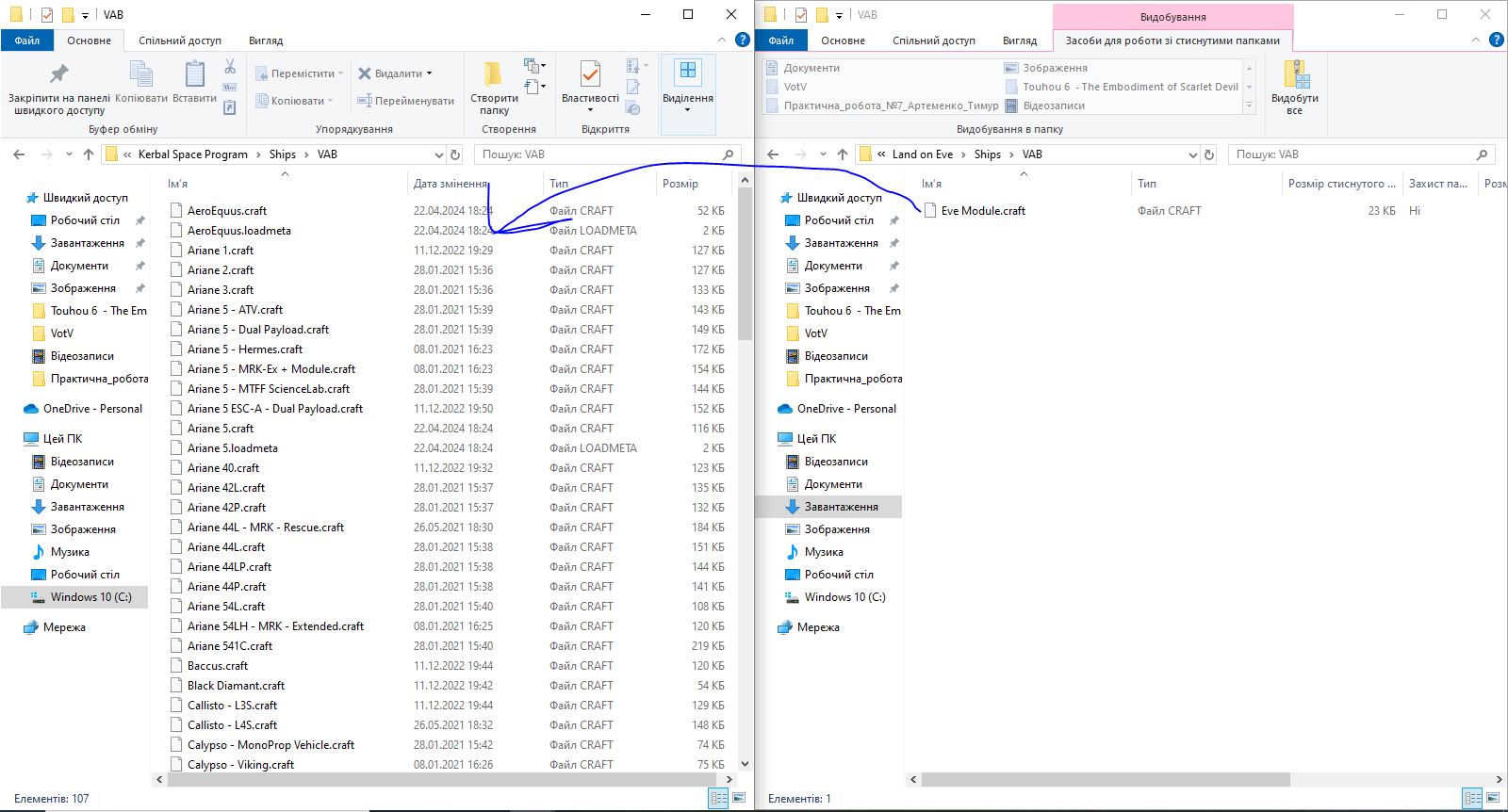Viewport: 1508px width, 812px height.
Task: Switch to Основне tab in right window
Action: pos(843,41)
